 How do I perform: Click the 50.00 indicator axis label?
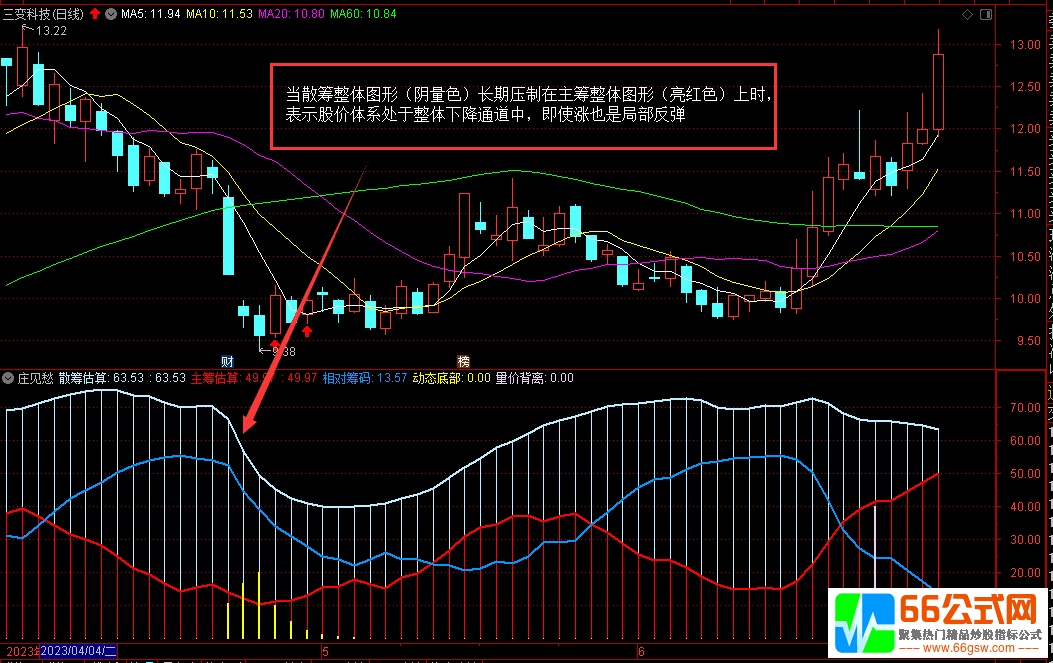pyautogui.click(x=1025, y=474)
